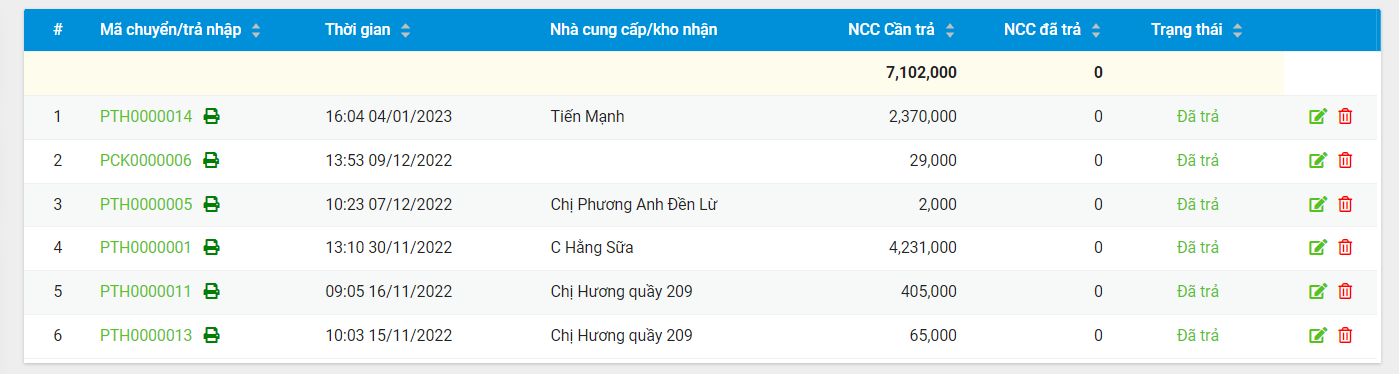Viewport: 1399px width, 374px height.
Task: Click printer icon next to PTH0000013
Action: click(211, 335)
